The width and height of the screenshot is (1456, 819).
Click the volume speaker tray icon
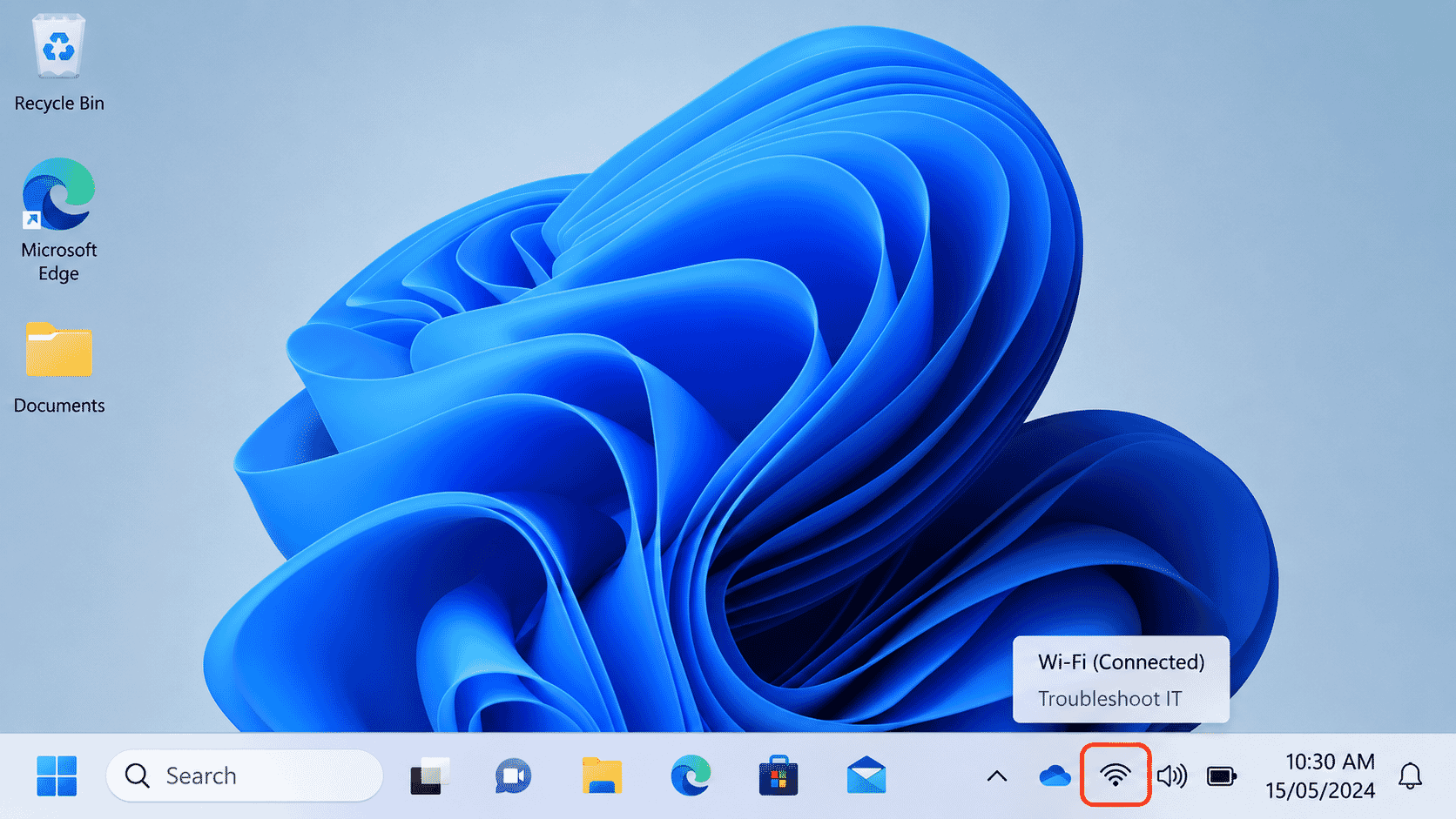[1172, 775]
